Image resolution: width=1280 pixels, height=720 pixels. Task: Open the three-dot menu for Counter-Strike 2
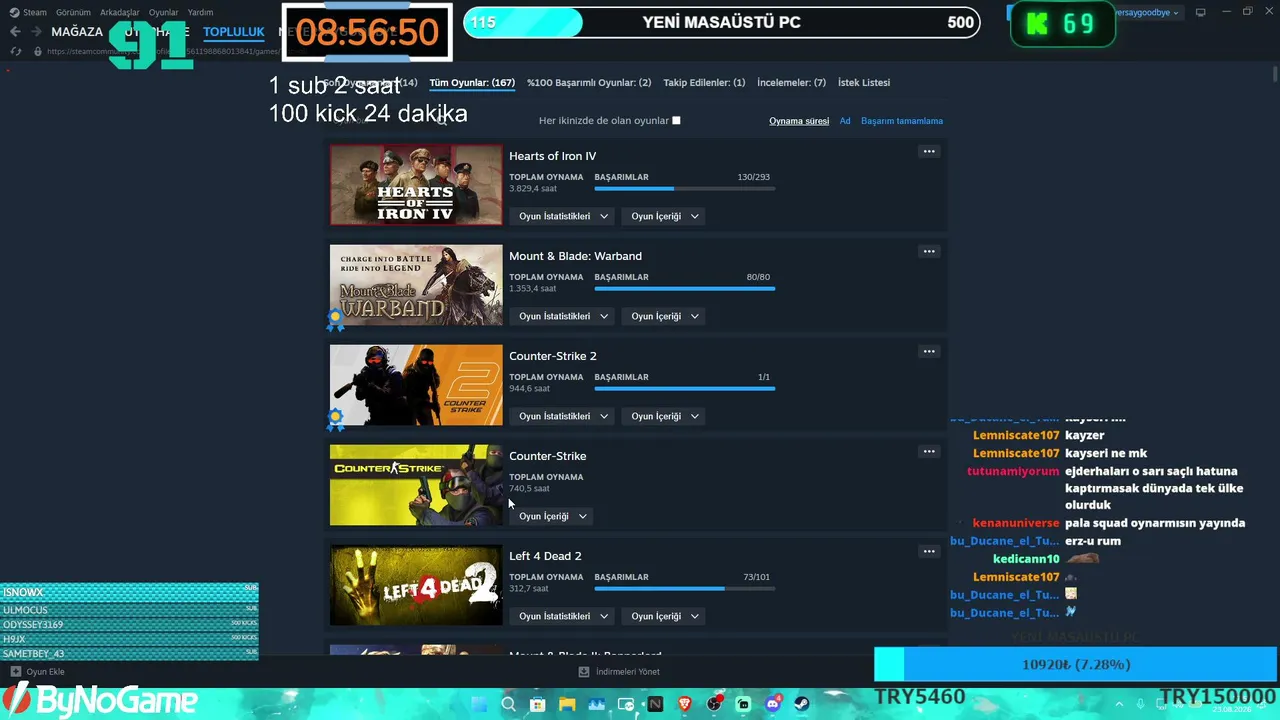click(x=929, y=352)
